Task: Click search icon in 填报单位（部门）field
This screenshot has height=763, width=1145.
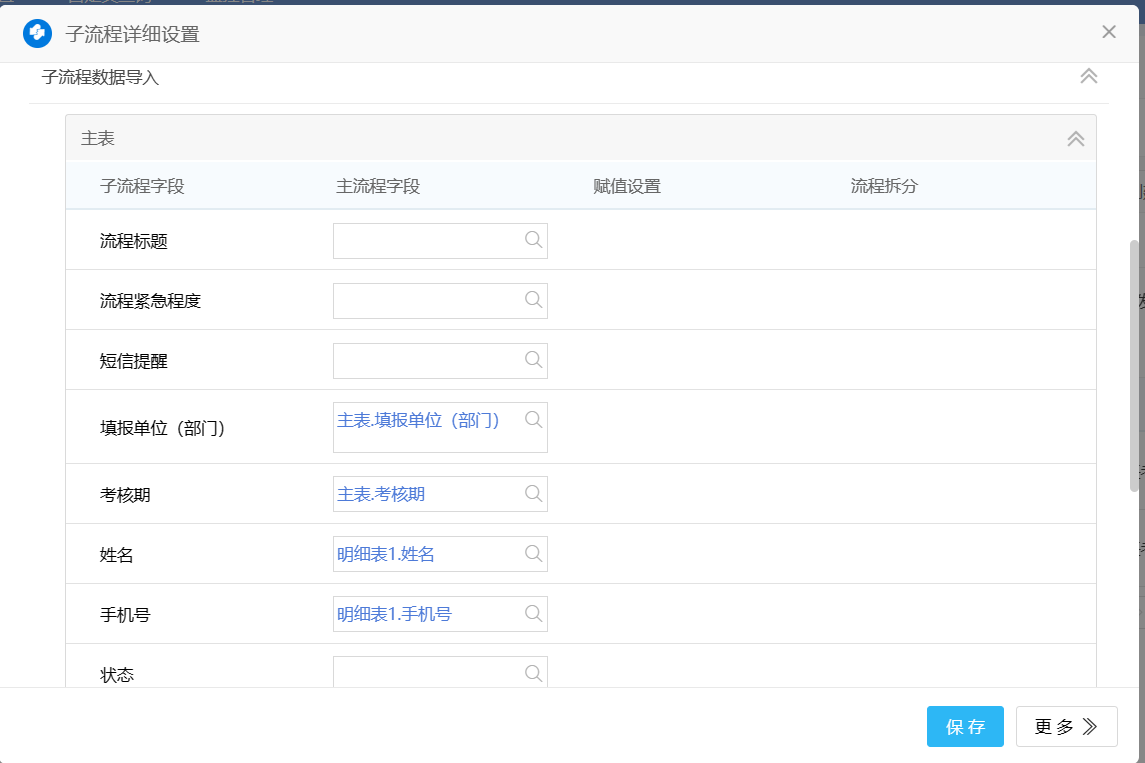Action: tap(534, 419)
